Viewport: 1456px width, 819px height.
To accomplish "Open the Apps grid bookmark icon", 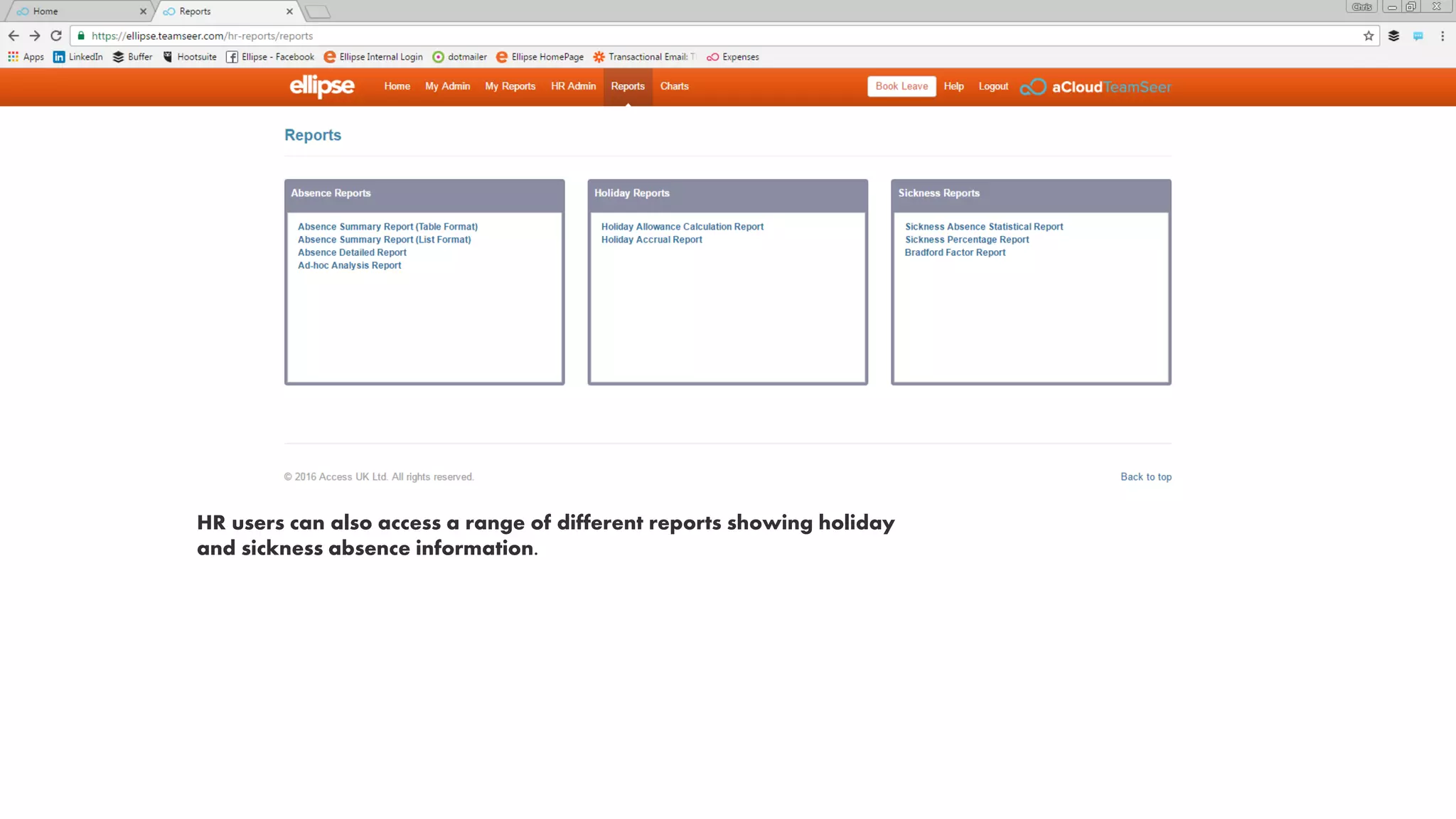I will [x=14, y=57].
